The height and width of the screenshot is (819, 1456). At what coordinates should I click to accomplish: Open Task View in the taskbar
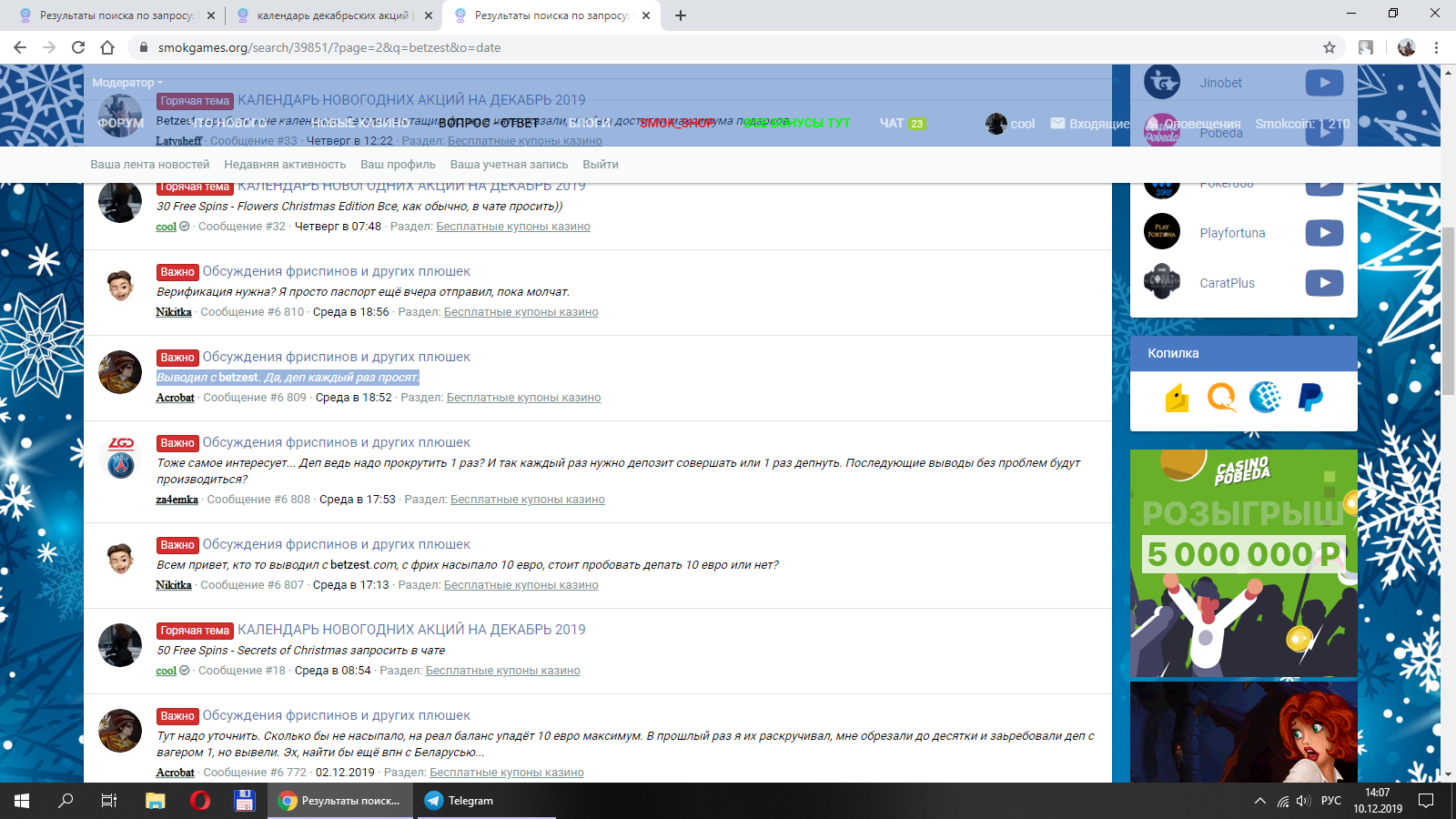click(109, 801)
